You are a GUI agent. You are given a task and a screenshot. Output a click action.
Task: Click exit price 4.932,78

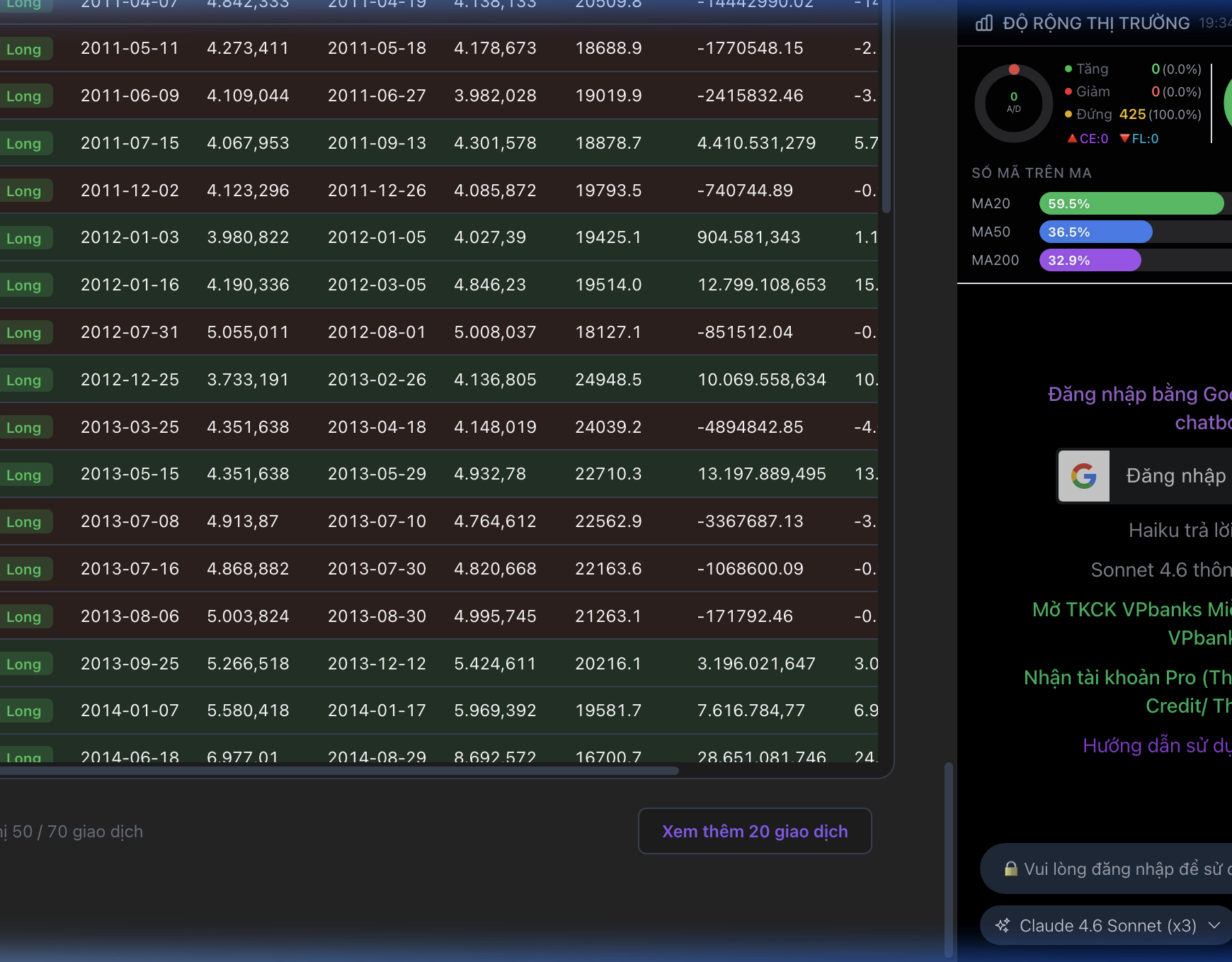point(490,473)
